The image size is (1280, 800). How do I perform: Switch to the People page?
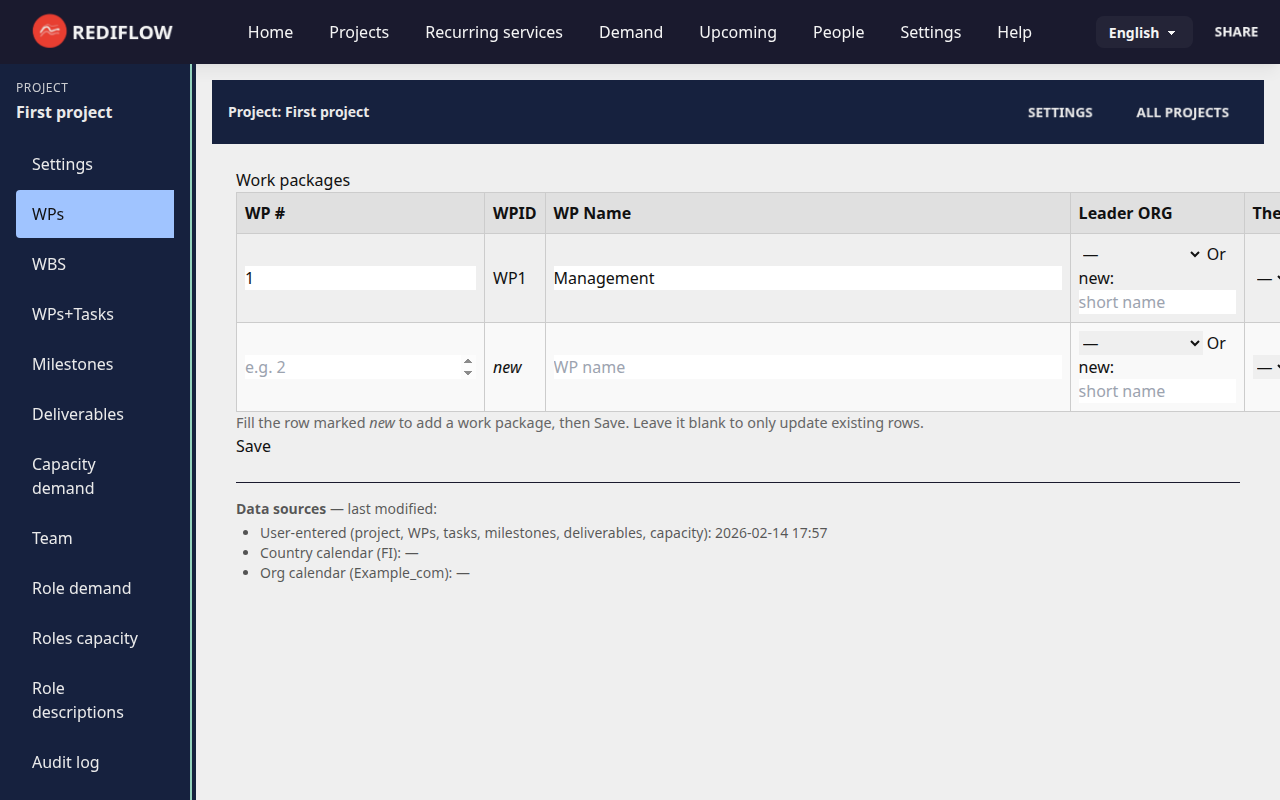[838, 32]
